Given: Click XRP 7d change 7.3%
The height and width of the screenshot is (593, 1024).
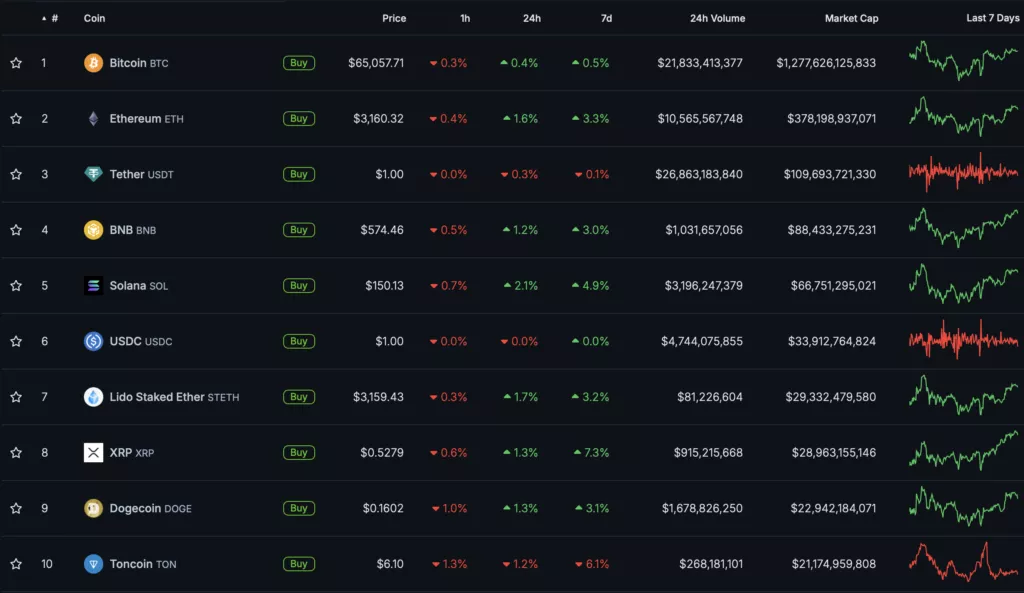Looking at the screenshot, I should click(591, 452).
